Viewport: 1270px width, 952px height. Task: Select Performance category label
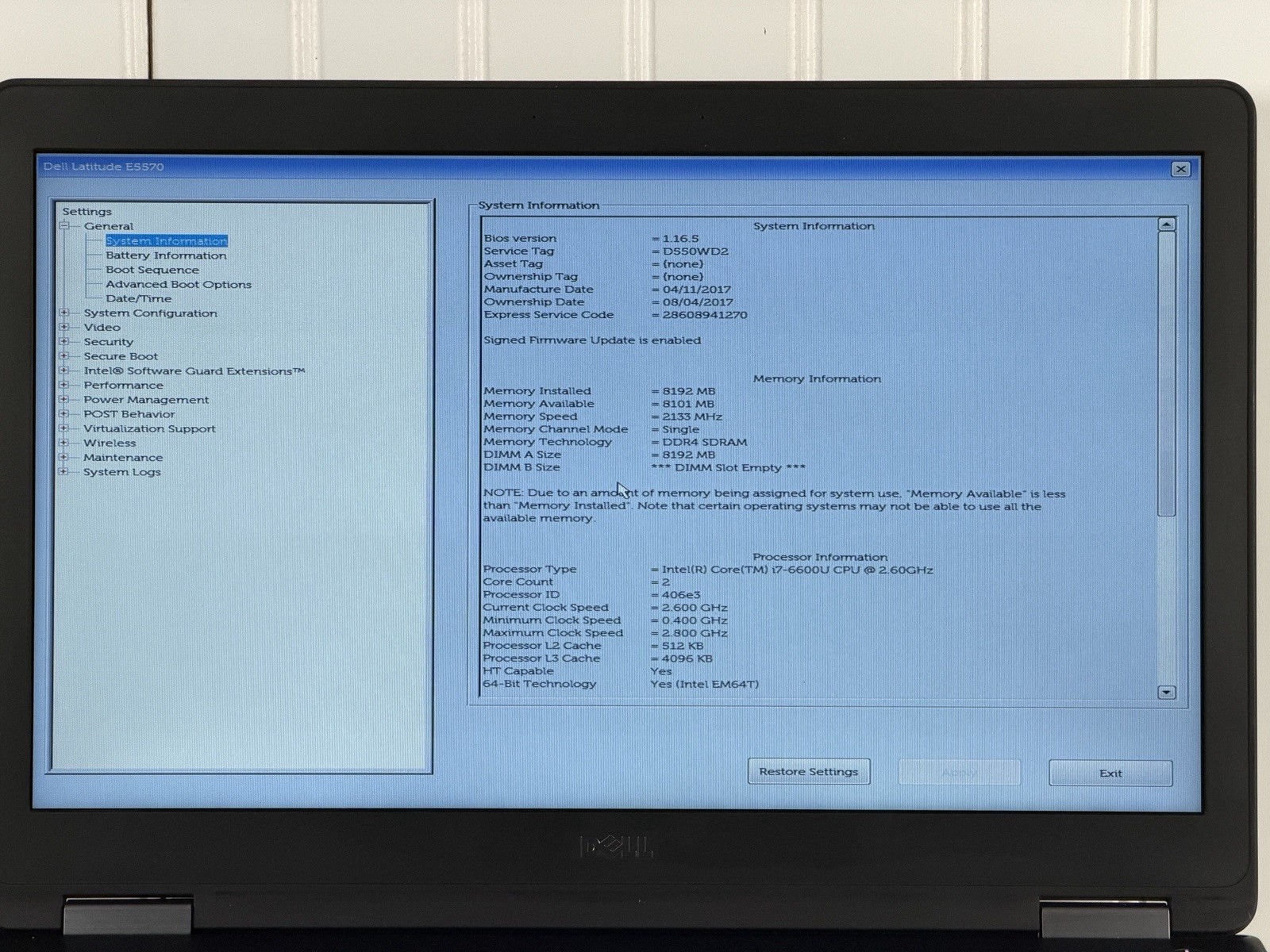pyautogui.click(x=123, y=385)
